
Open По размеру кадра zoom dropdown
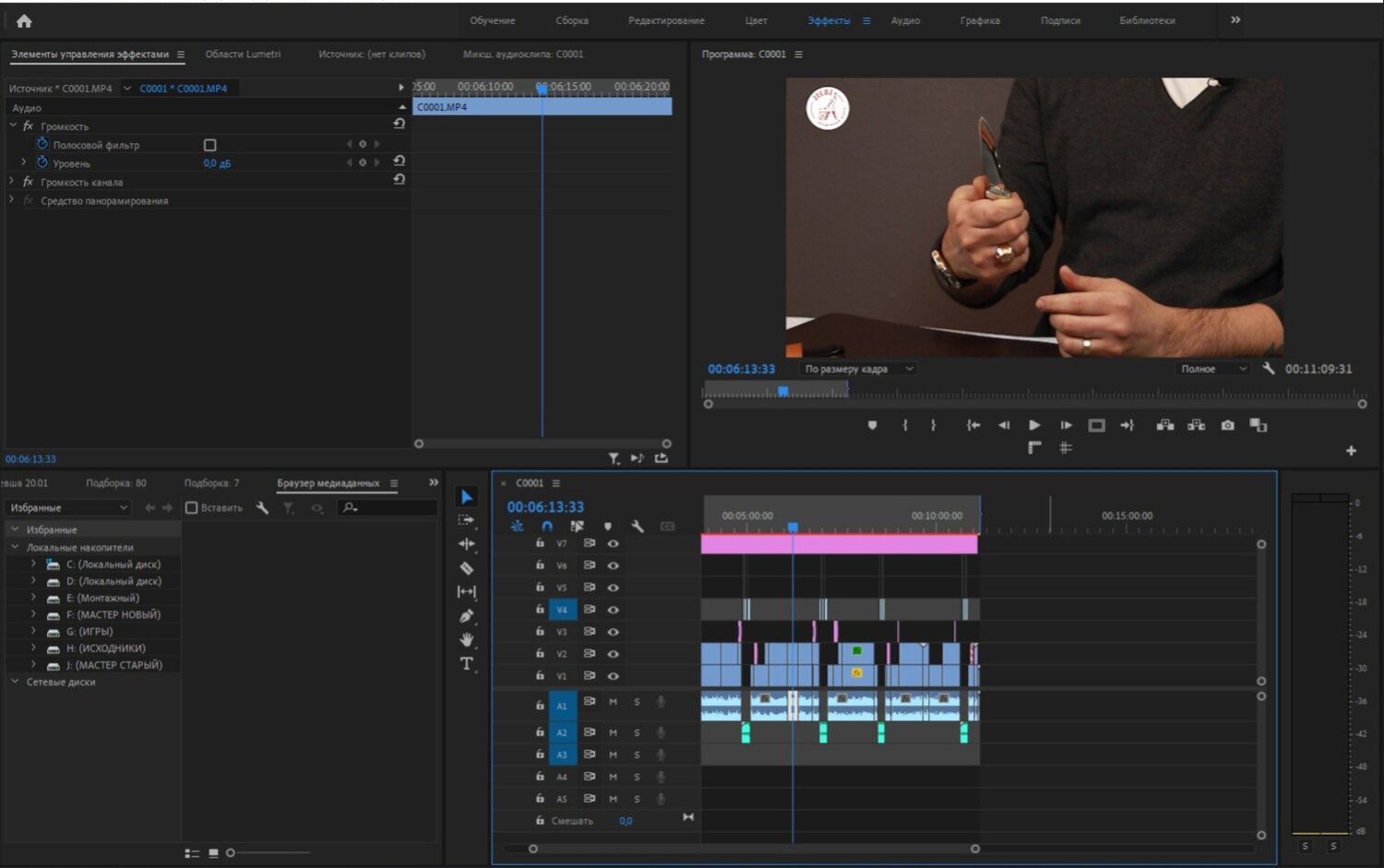(x=858, y=369)
